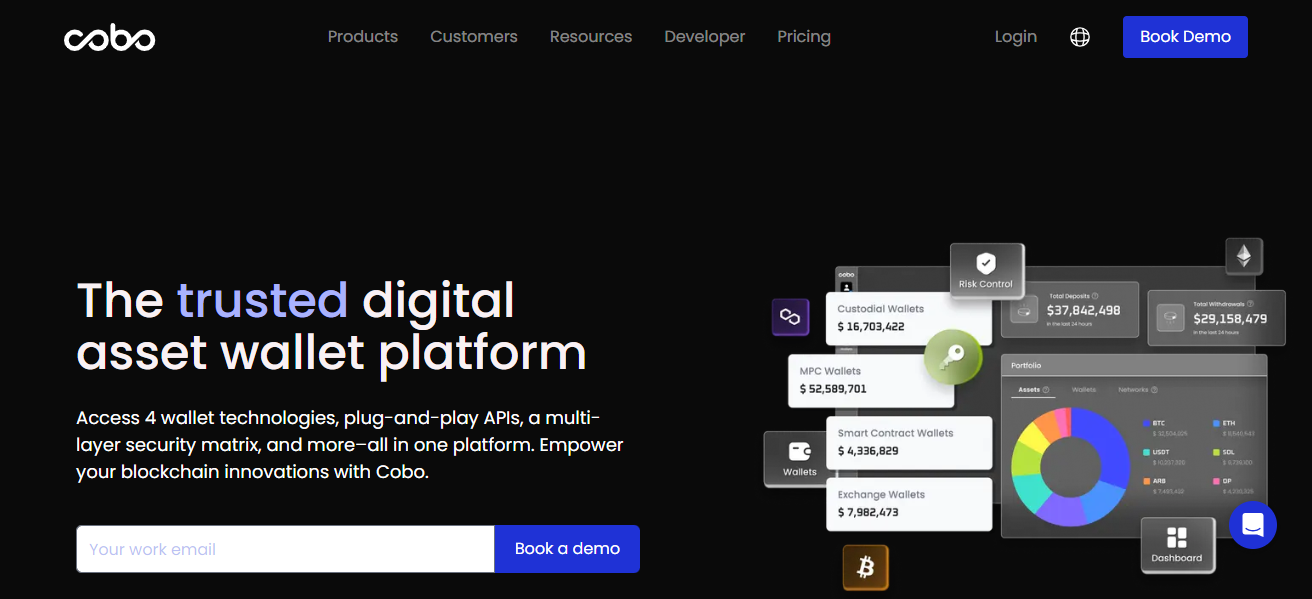Click the help icon next to Total Deposits
Image resolution: width=1312 pixels, height=599 pixels.
pyautogui.click(x=1096, y=296)
